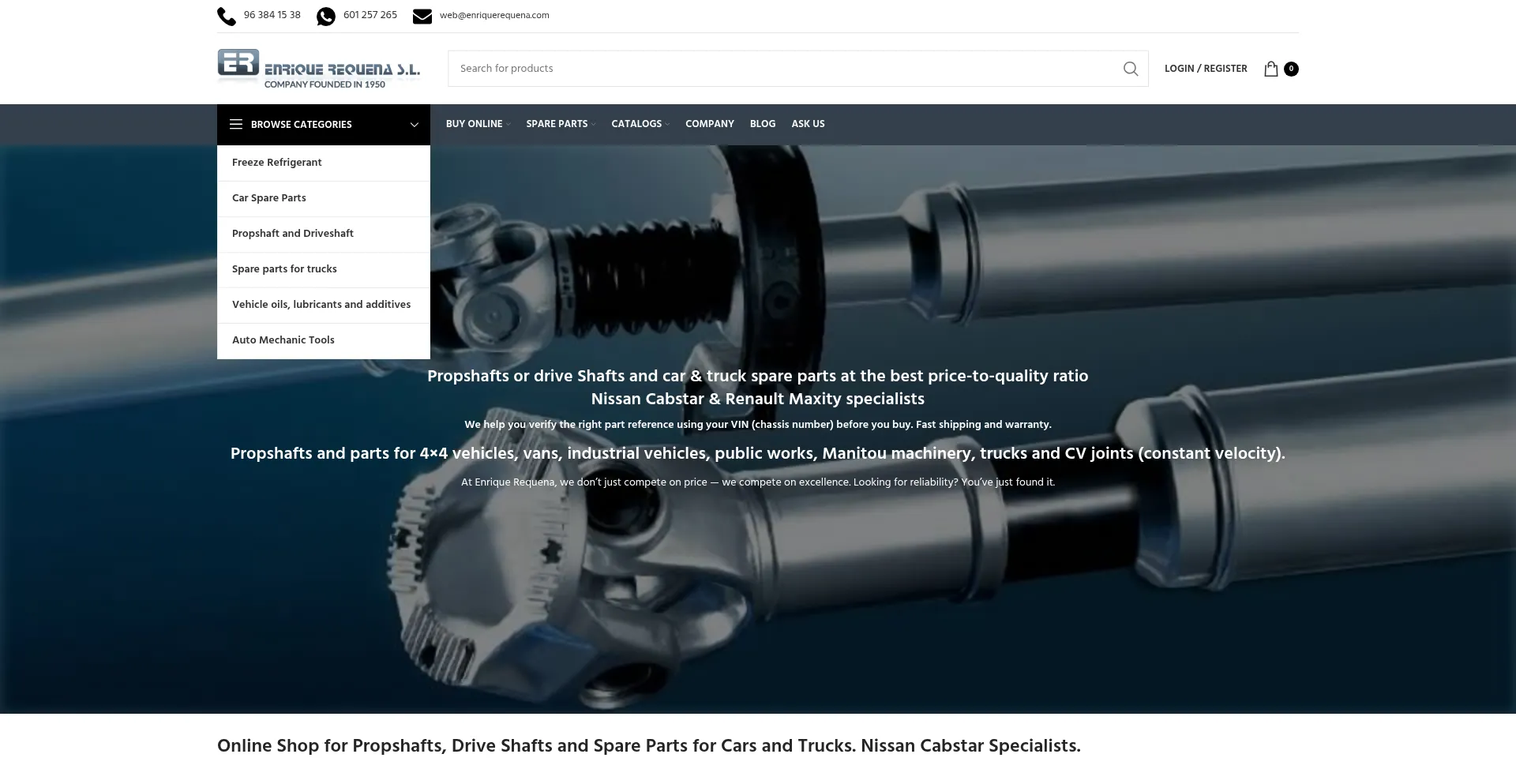Click the text starting 'We help you verify'

pos(758,425)
